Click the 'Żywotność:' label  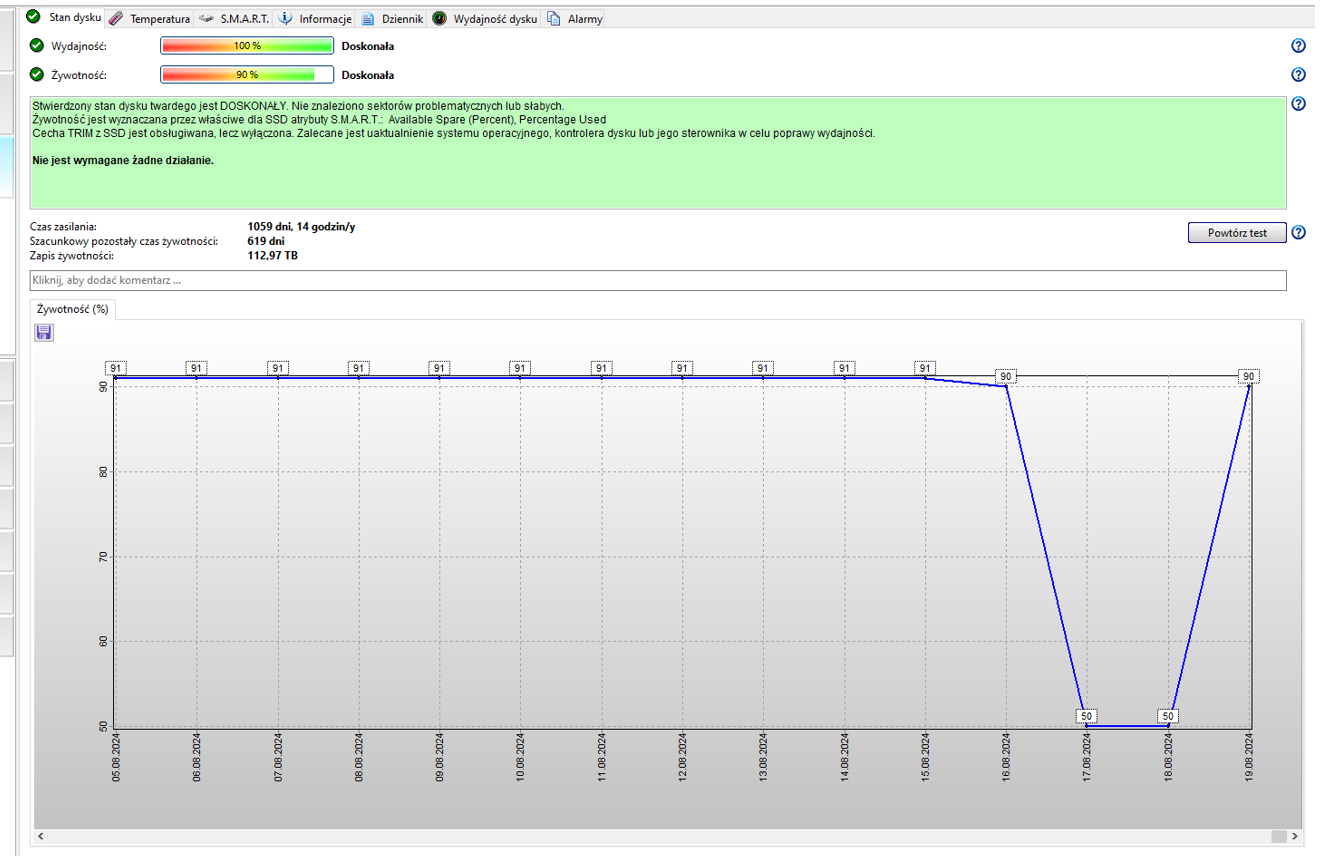pos(79,75)
